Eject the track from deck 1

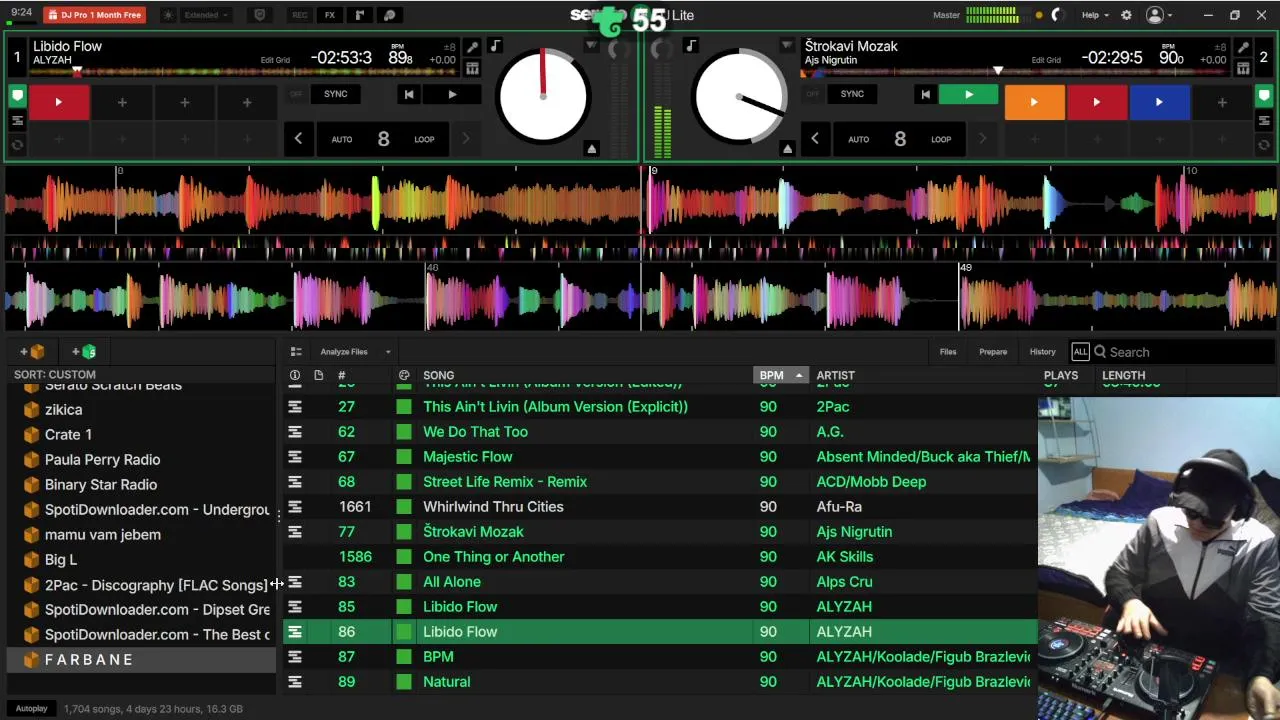tap(591, 148)
